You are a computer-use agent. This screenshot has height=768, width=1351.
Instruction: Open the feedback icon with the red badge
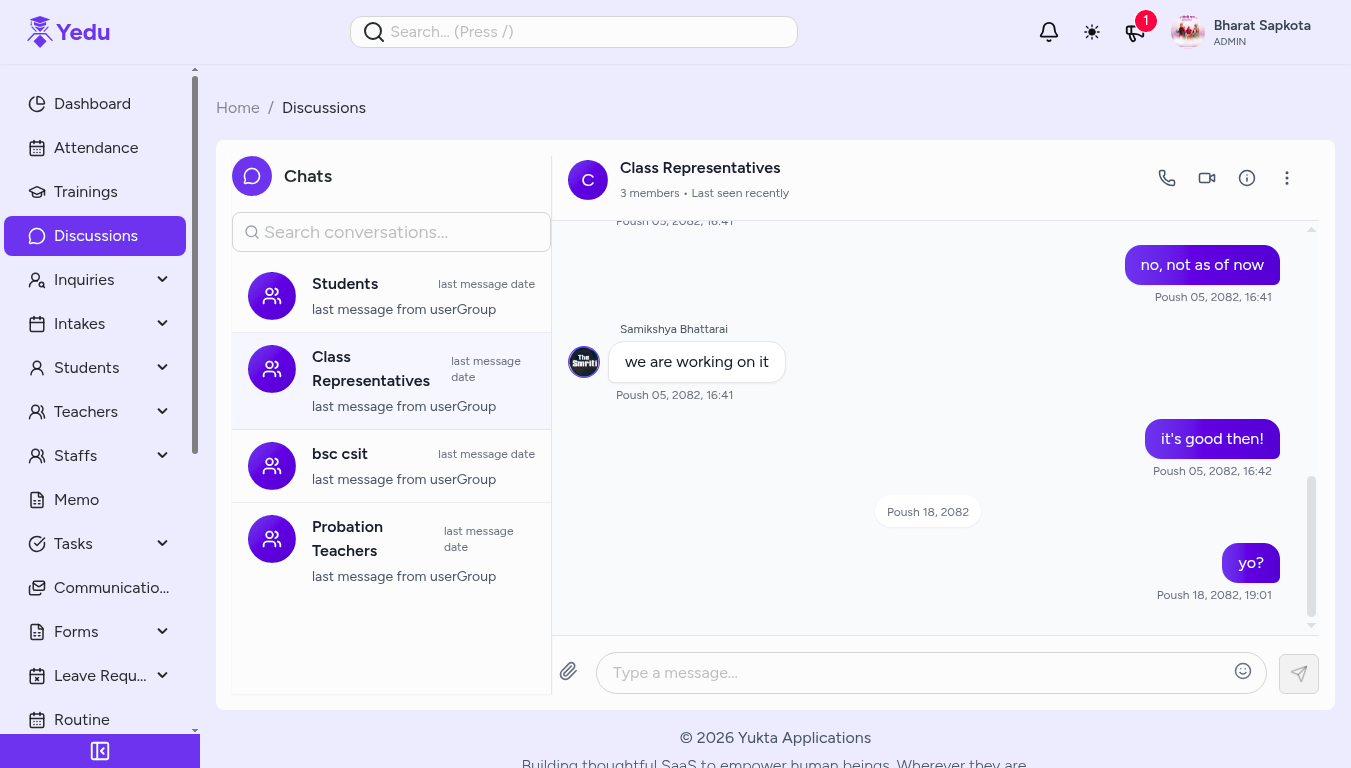(x=1135, y=33)
